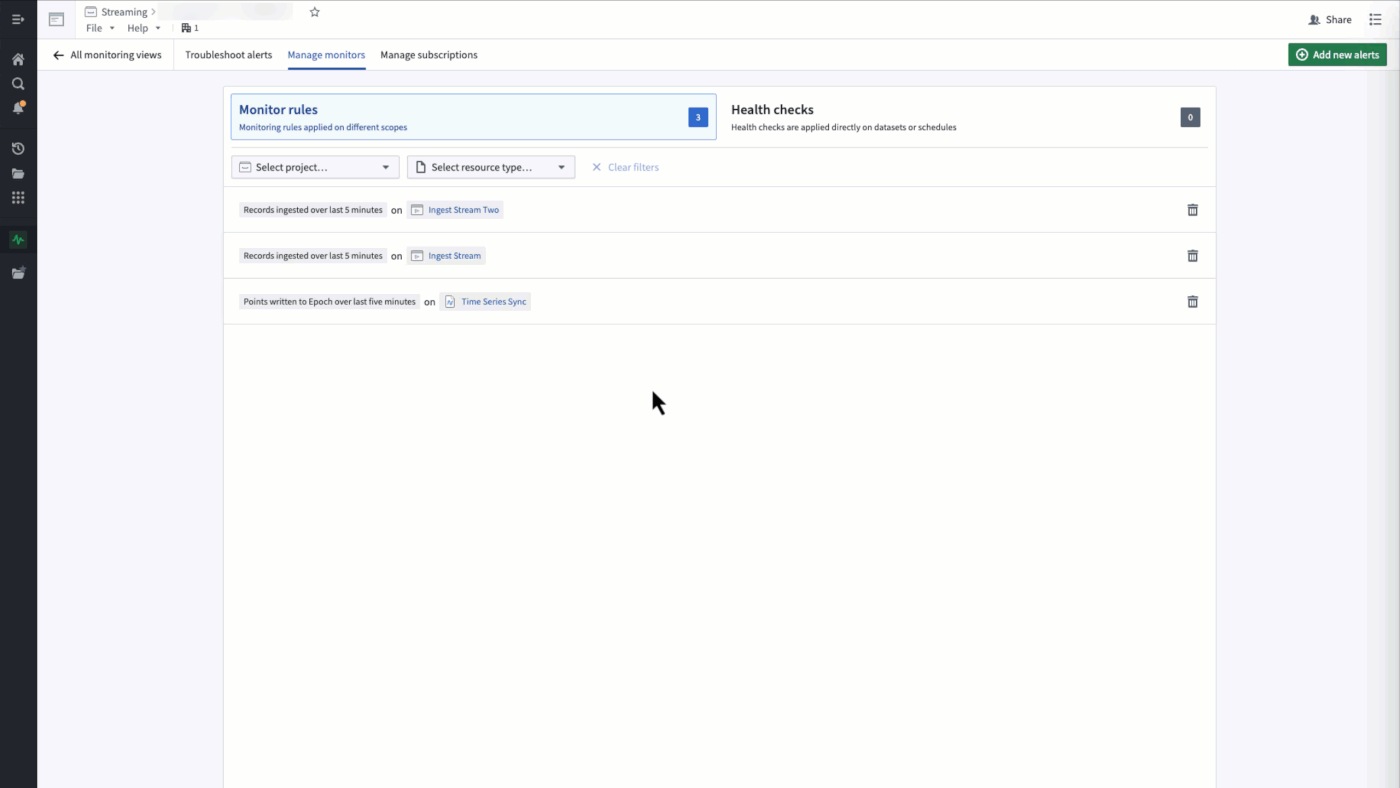Click Clear filters
Viewport: 1400px width, 788px height.
(x=625, y=167)
